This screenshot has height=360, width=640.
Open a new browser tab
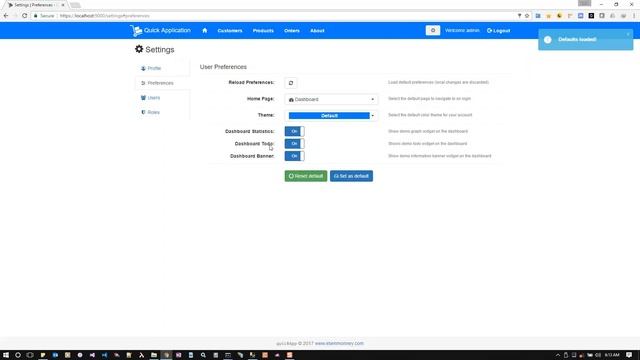click(x=75, y=5)
